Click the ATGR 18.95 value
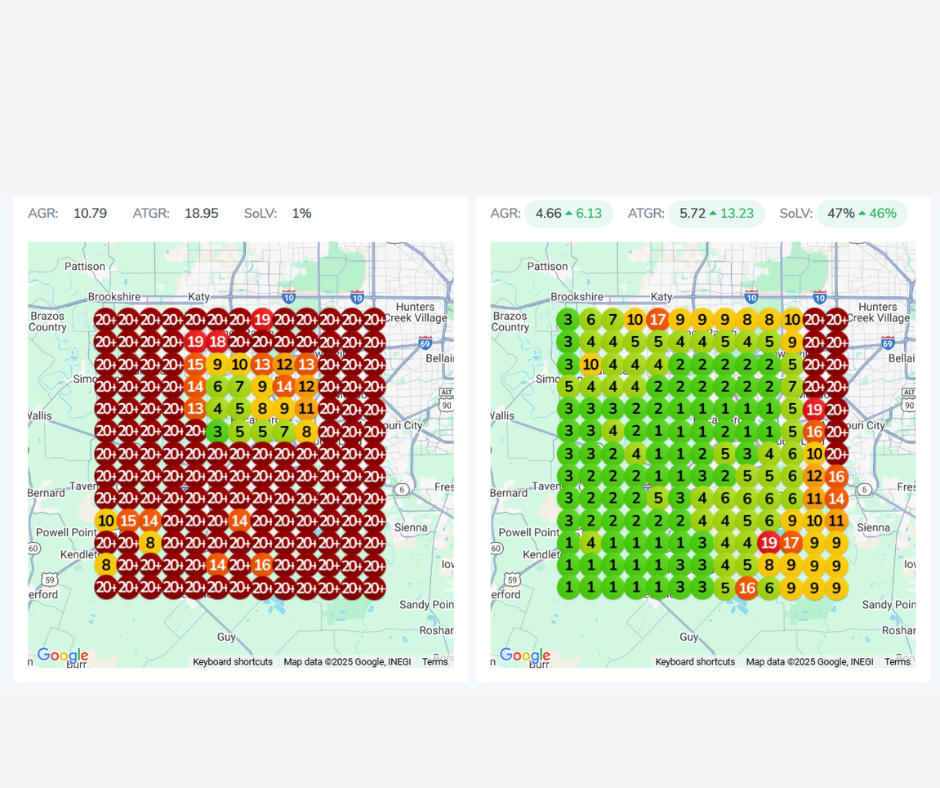Screen dimensions: 940x788 (x=201, y=214)
